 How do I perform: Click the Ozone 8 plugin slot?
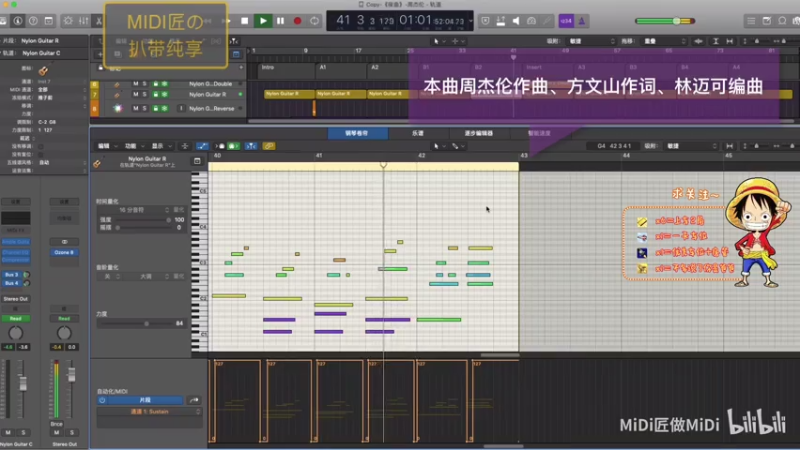64,252
